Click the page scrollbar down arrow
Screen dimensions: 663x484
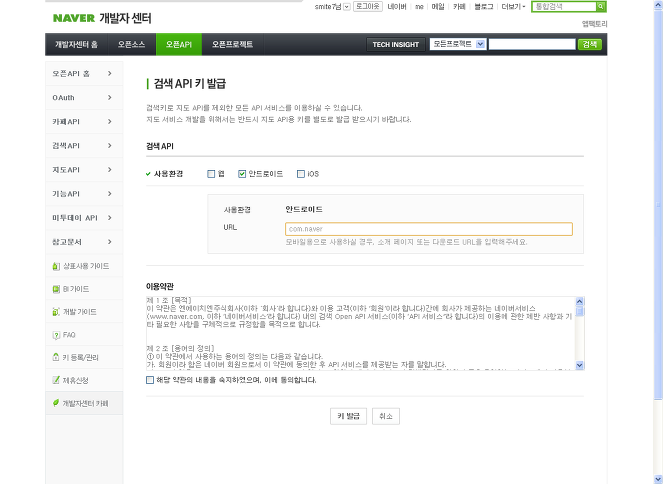pyautogui.click(x=658, y=479)
